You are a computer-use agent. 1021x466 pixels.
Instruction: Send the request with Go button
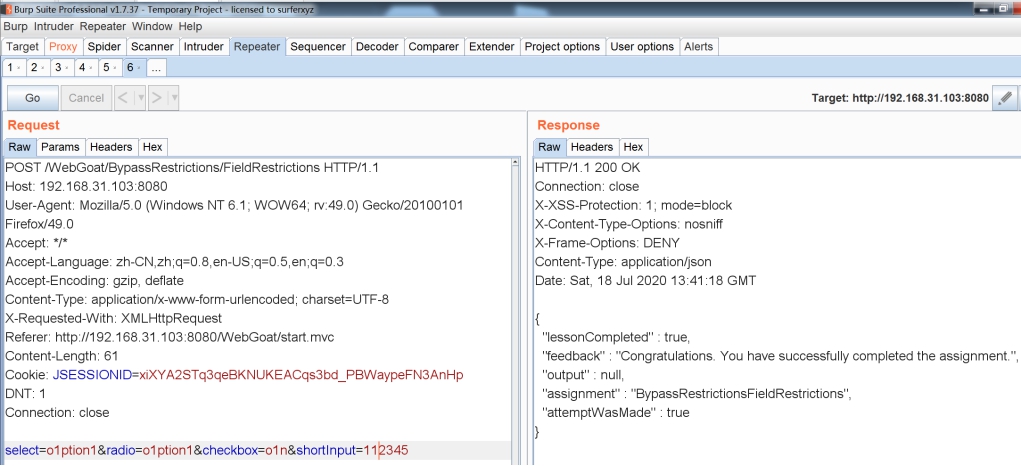33,98
